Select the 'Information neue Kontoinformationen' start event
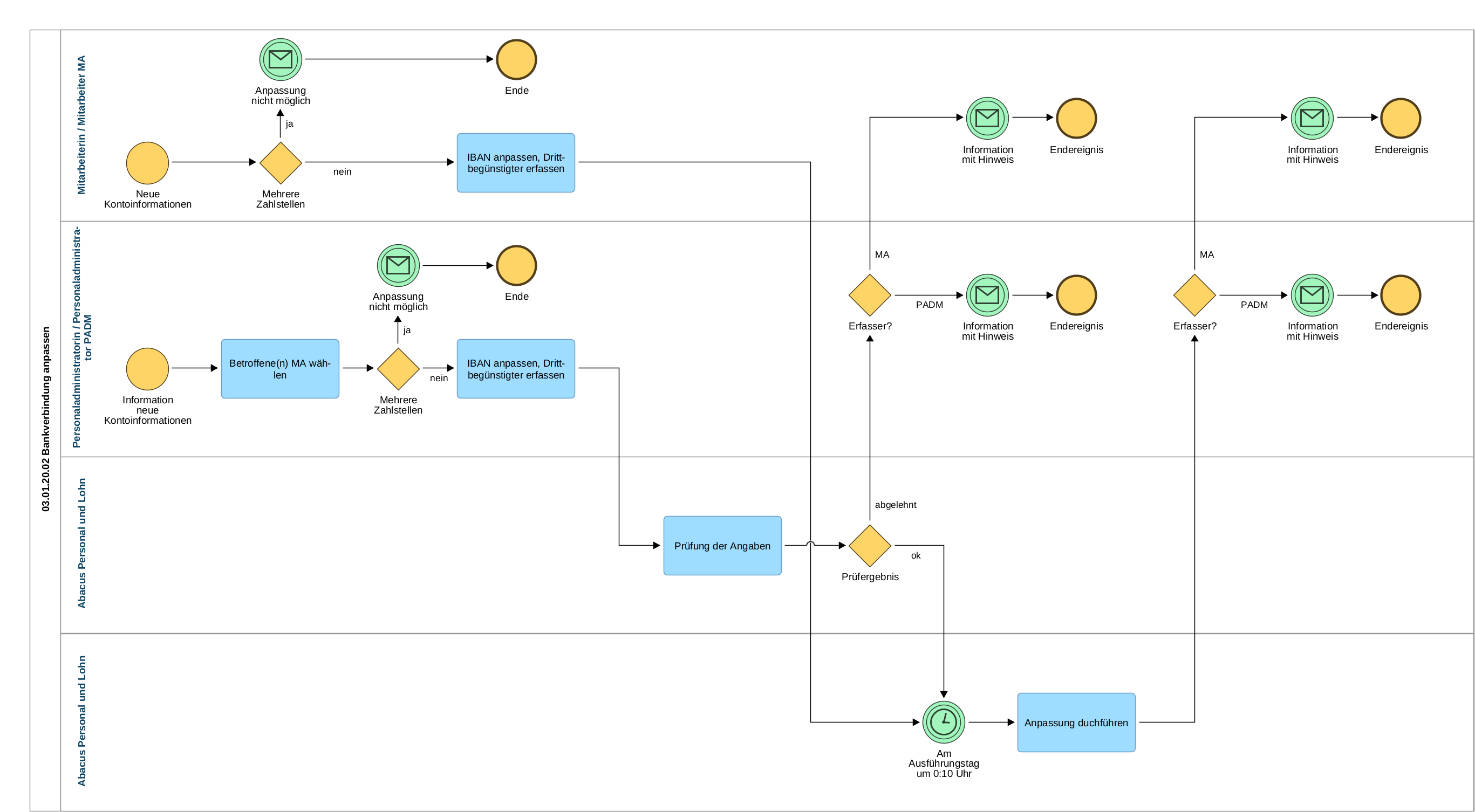Screen dimensions: 1475x812 click(x=147, y=368)
